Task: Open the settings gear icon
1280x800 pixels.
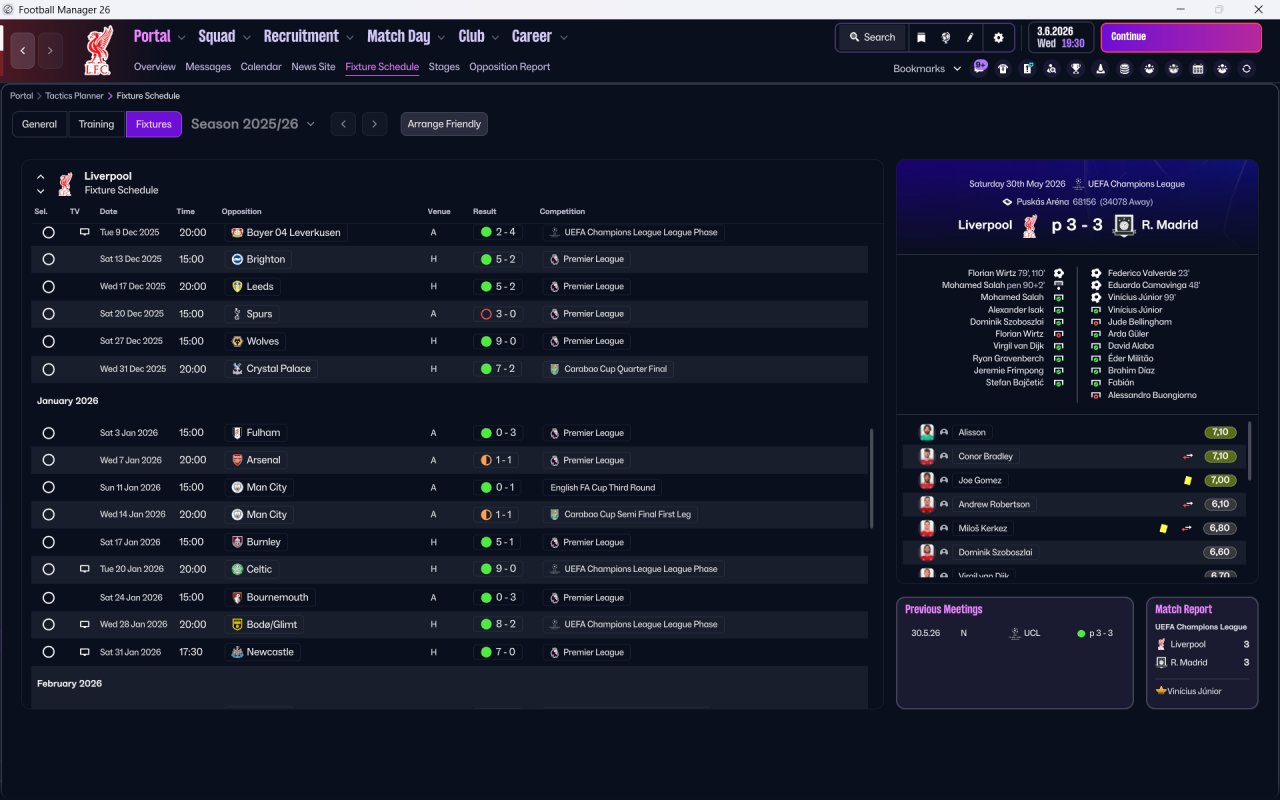Action: 998,37
